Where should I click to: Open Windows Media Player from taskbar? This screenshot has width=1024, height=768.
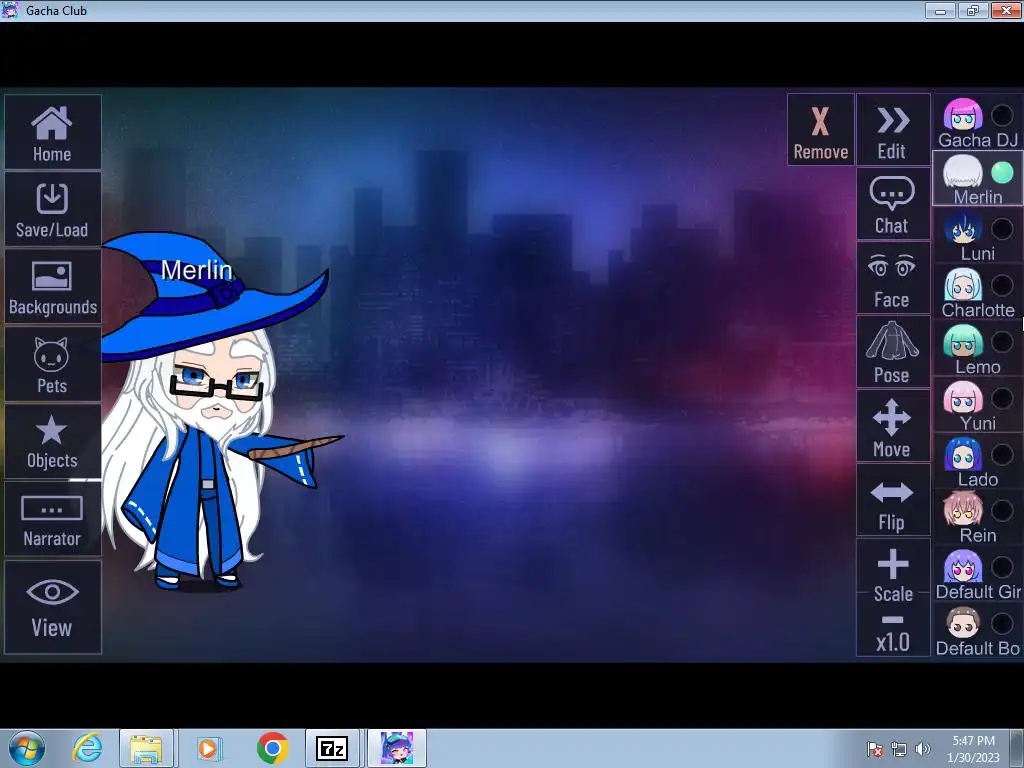point(208,748)
